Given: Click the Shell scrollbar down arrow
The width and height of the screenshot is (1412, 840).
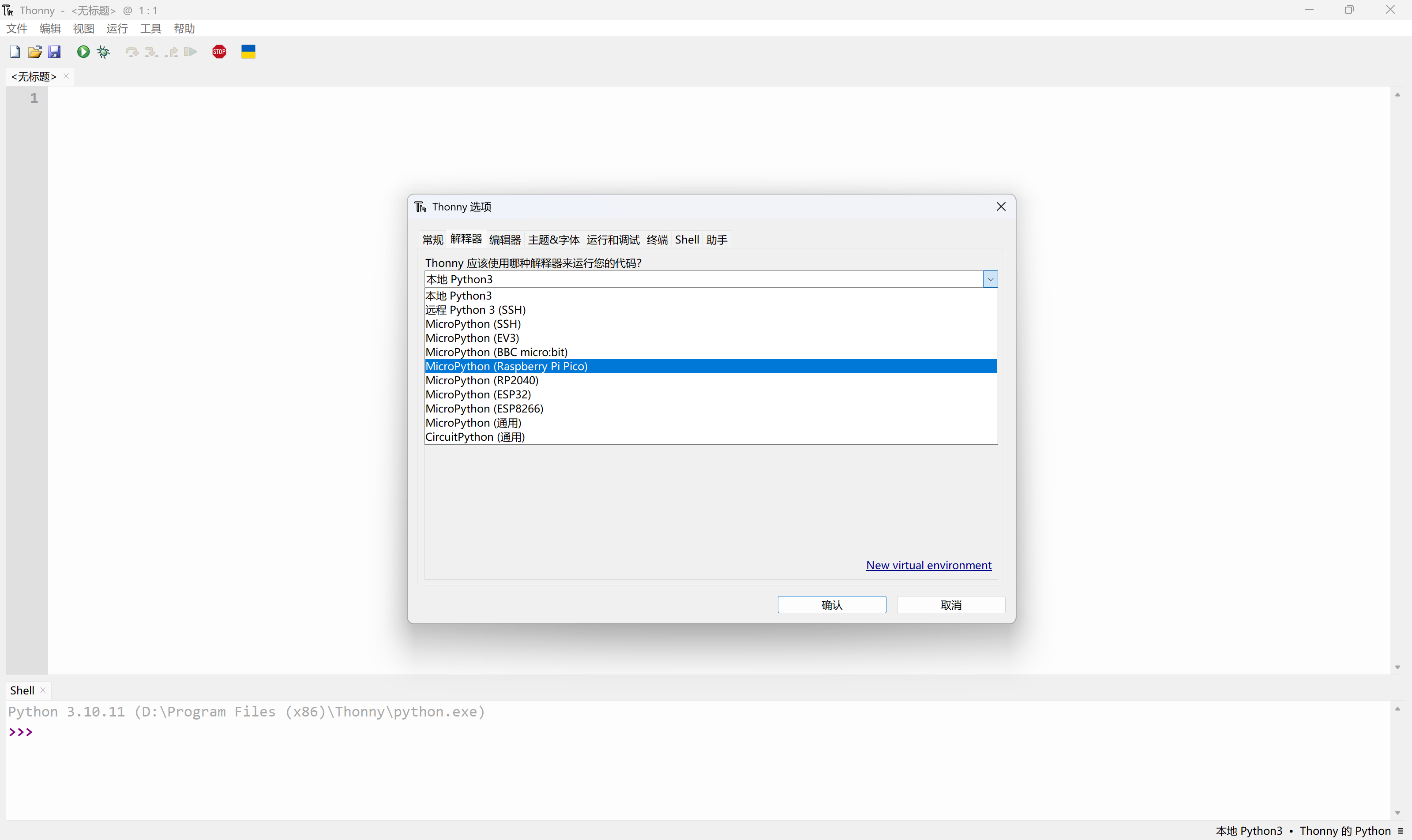Looking at the screenshot, I should tap(1397, 813).
